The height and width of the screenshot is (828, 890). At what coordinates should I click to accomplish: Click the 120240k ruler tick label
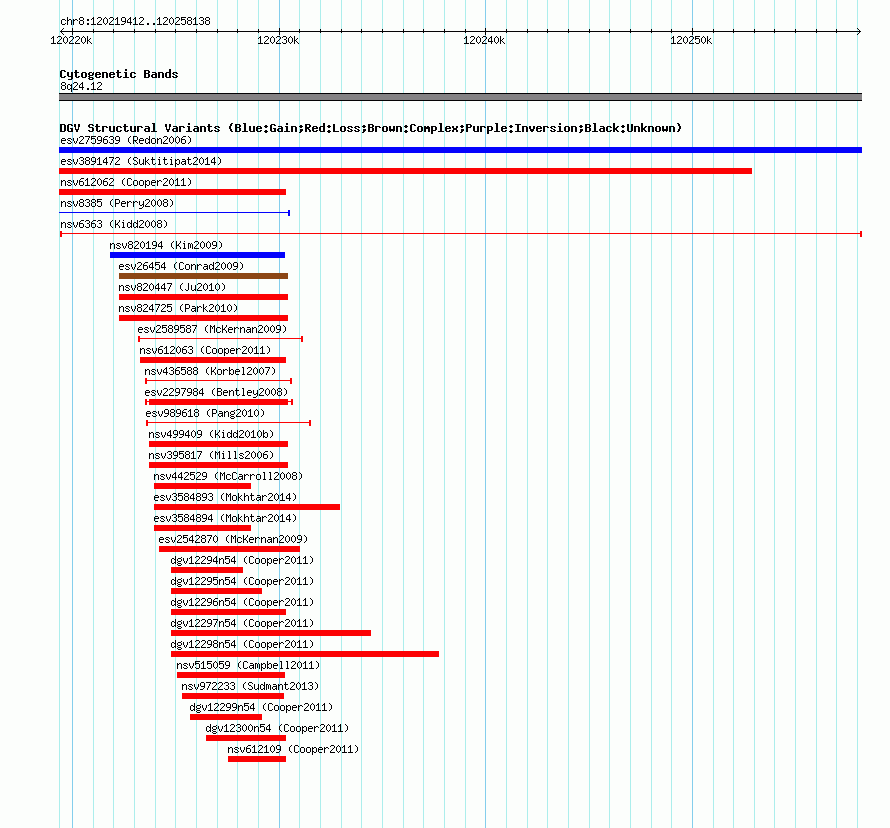(x=484, y=40)
